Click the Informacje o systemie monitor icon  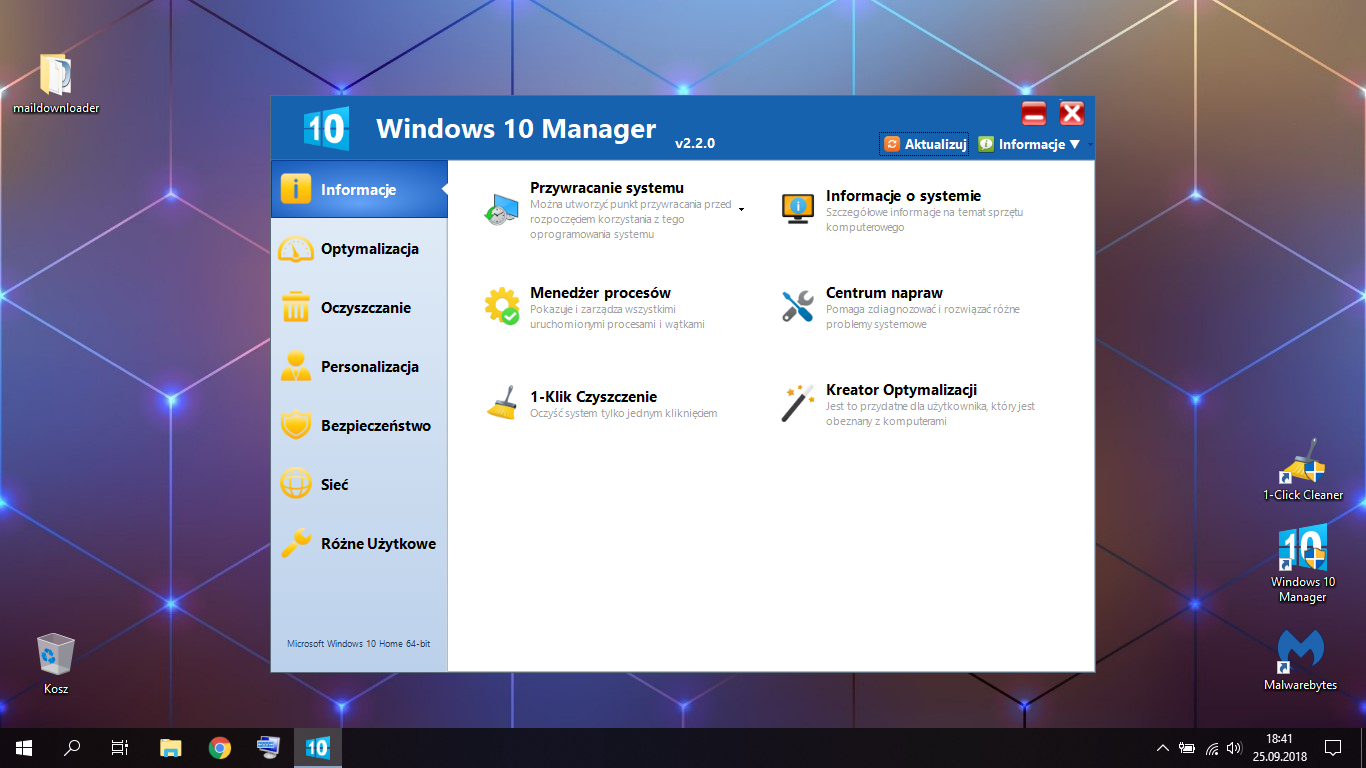(797, 208)
